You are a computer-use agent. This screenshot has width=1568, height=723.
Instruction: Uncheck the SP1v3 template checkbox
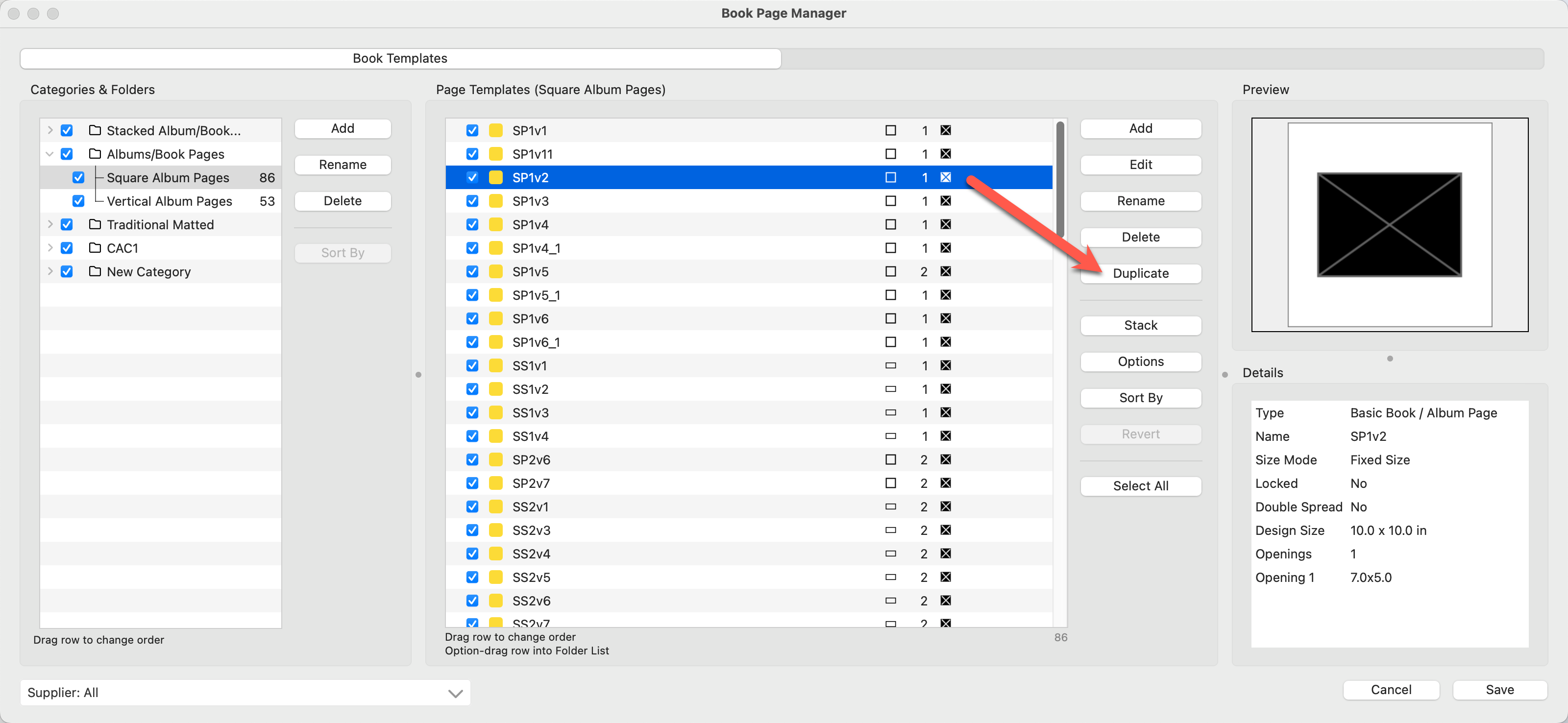click(472, 201)
